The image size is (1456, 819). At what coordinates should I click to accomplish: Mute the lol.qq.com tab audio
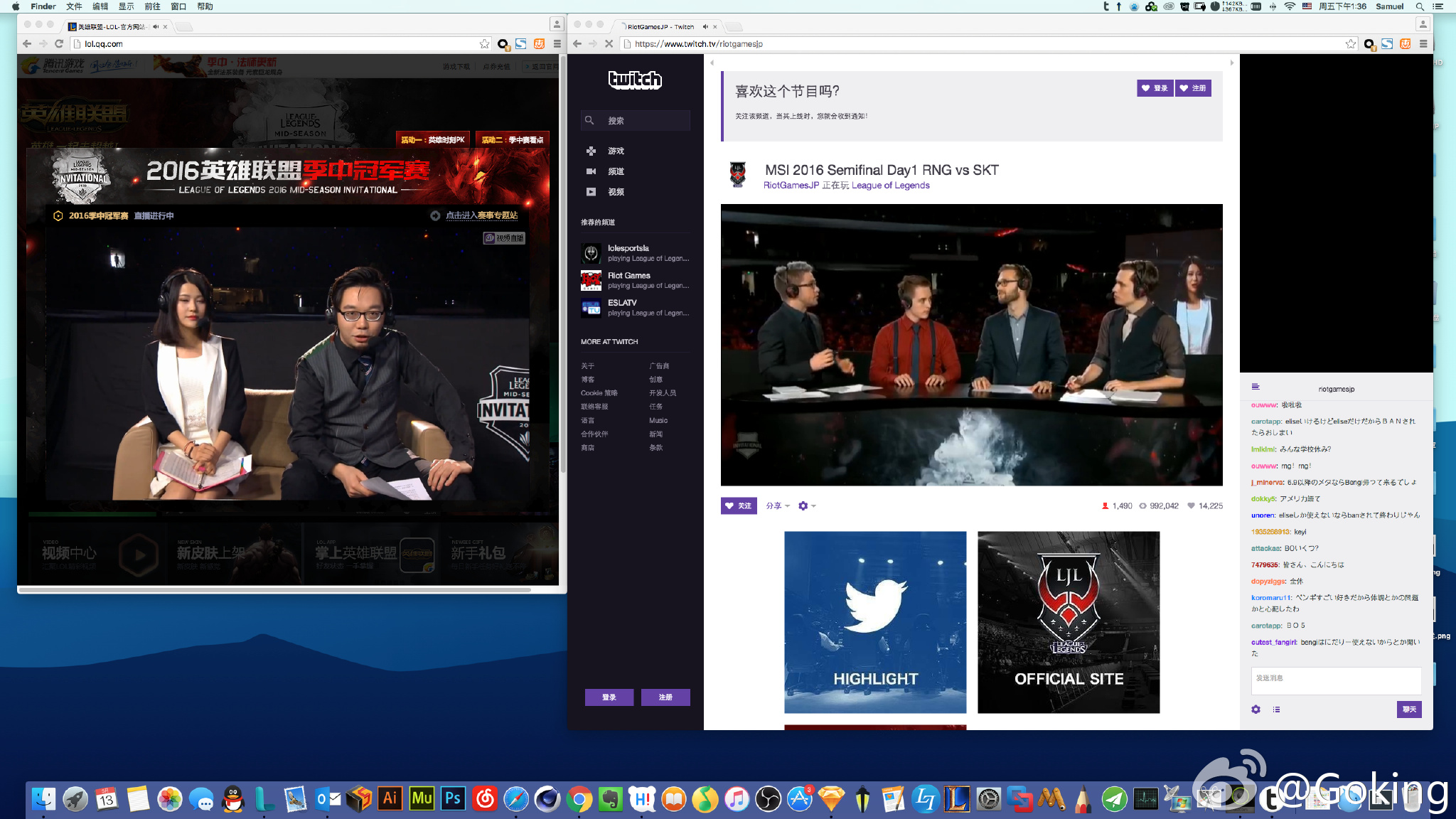(156, 27)
